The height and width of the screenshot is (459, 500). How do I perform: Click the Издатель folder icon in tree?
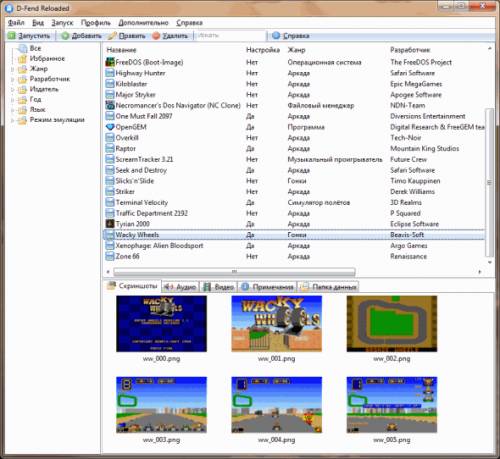pos(22,89)
